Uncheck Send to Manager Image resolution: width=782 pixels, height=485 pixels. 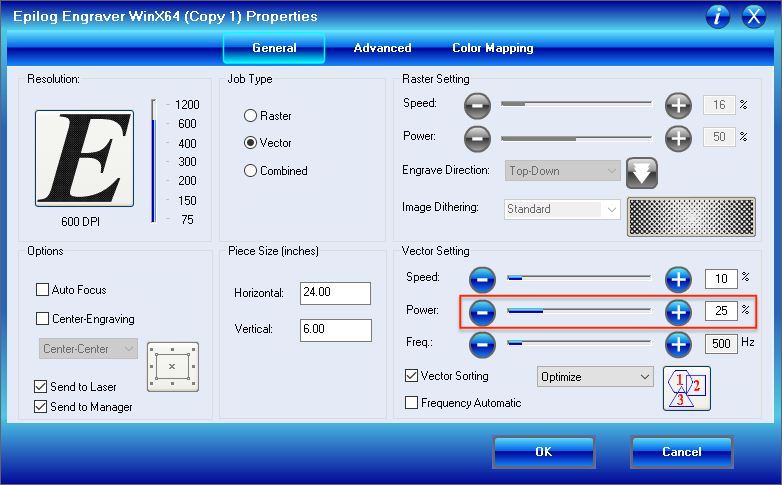(x=40, y=407)
